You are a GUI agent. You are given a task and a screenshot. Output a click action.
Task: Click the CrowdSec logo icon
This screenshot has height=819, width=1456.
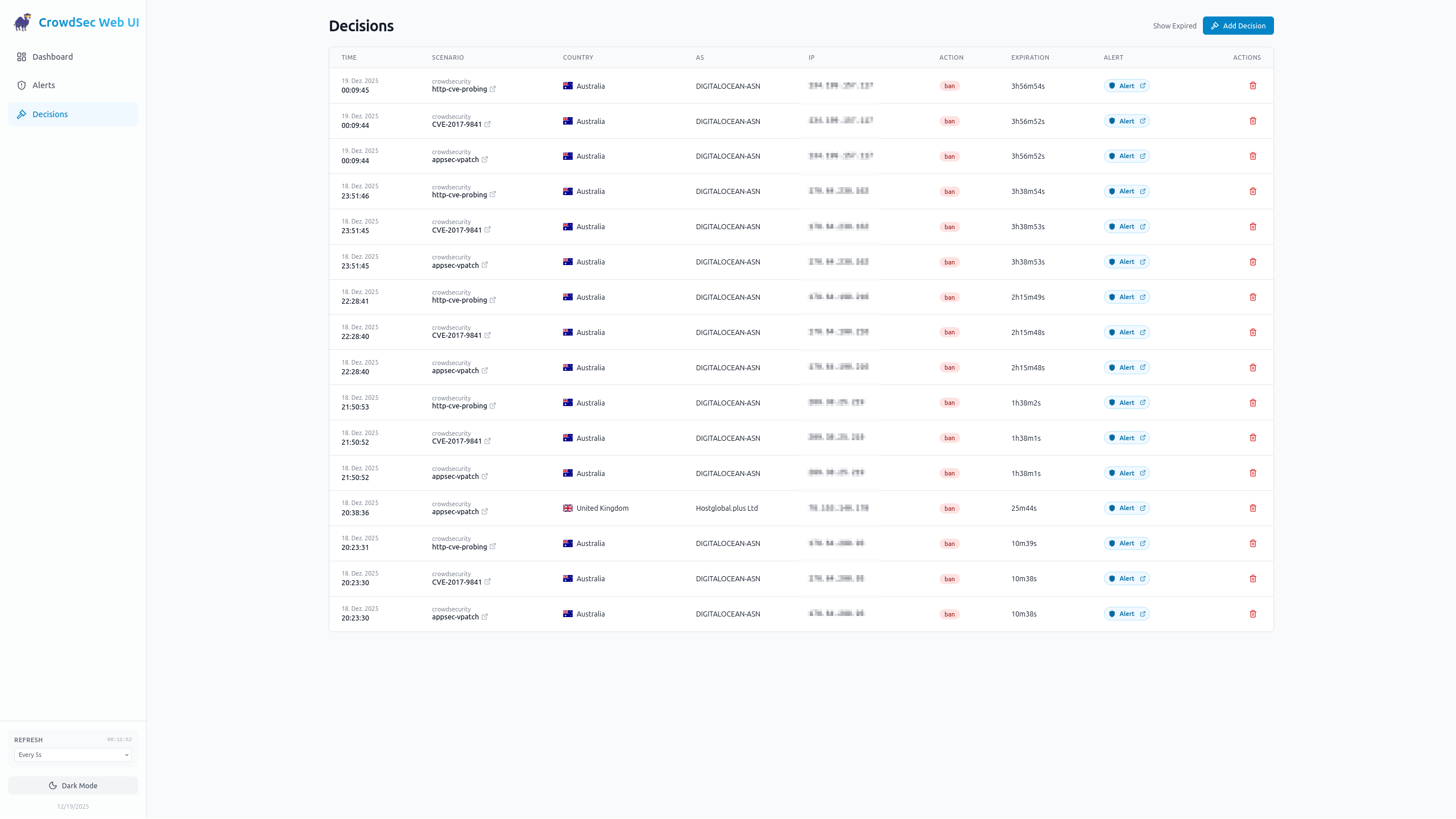click(23, 23)
